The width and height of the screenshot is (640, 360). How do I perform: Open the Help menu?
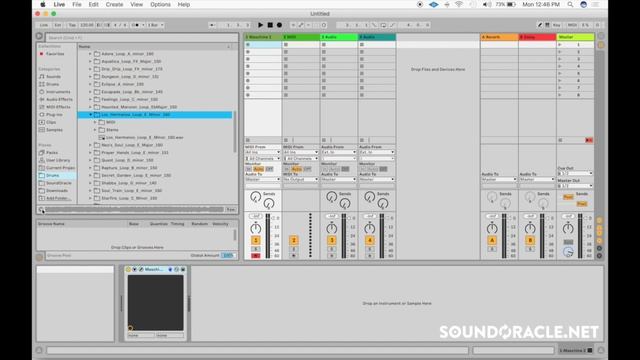click(184, 4)
